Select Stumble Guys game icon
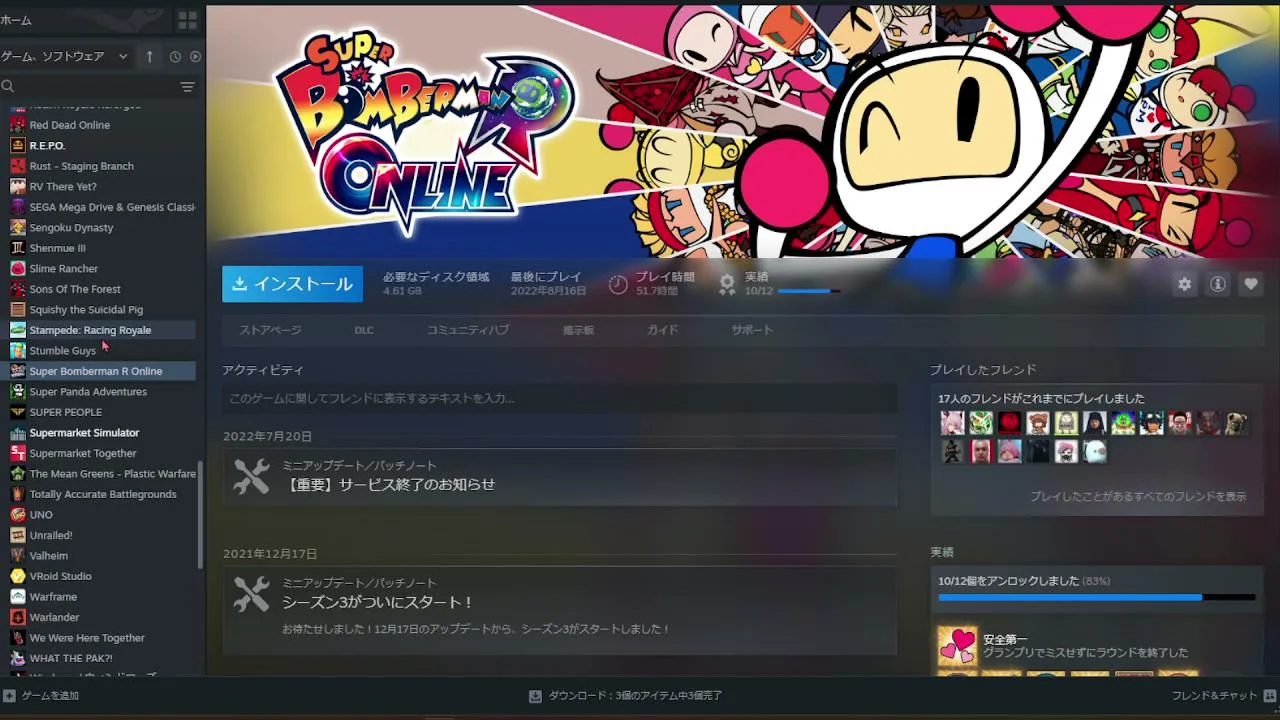 tap(17, 351)
